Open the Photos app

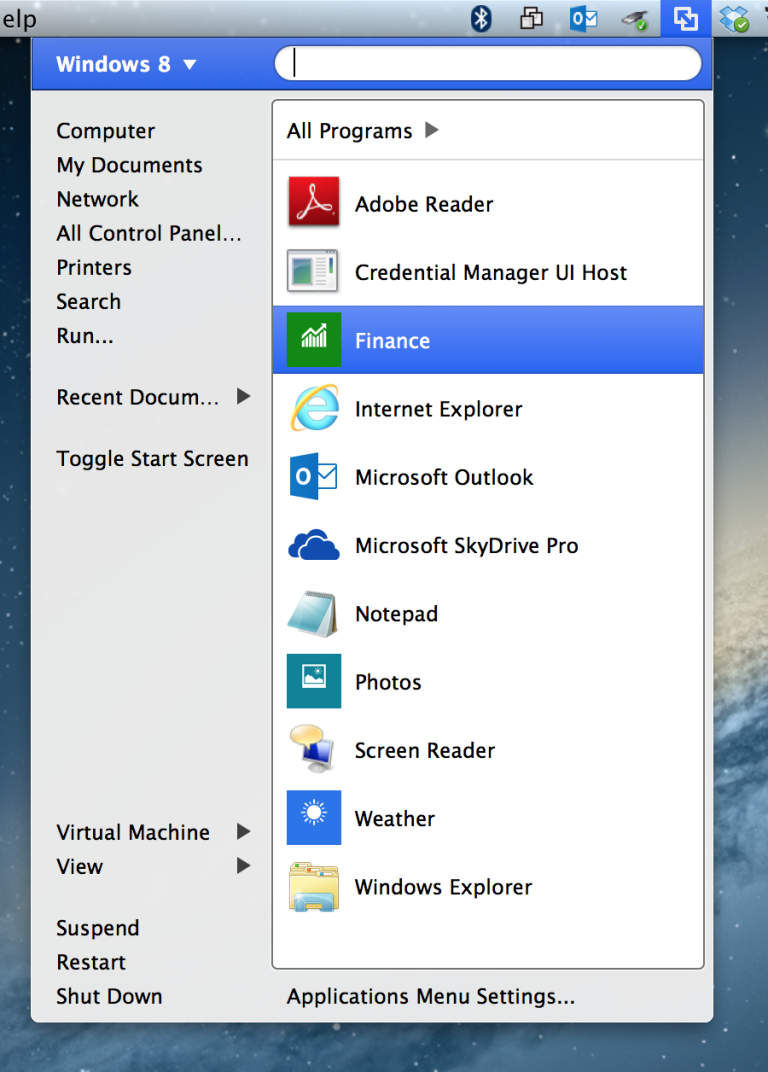(x=388, y=681)
